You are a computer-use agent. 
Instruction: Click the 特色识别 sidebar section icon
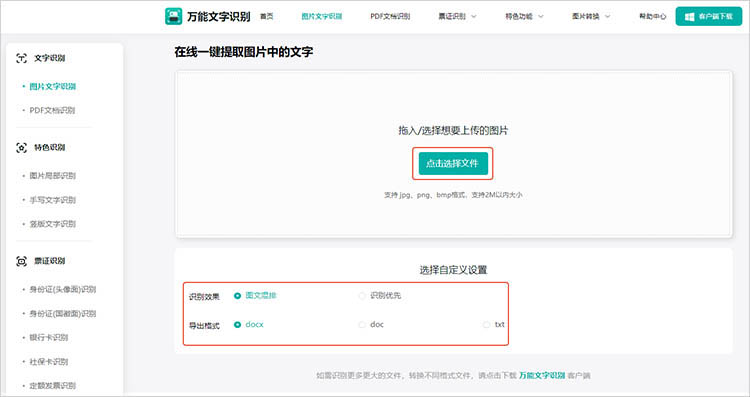[x=22, y=148]
